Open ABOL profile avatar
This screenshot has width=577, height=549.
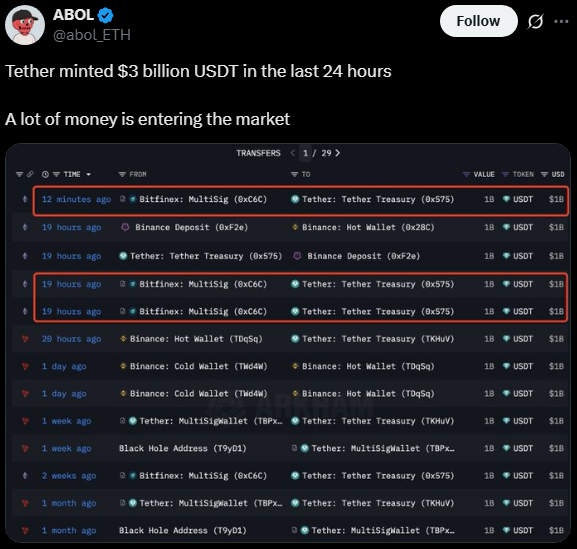point(25,25)
